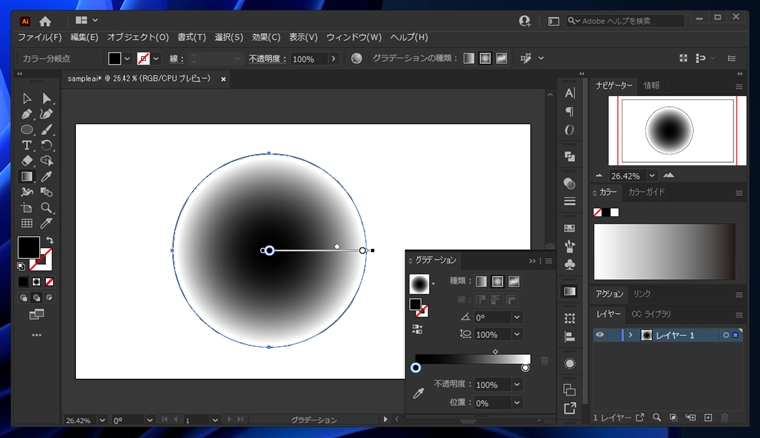Select the Shape Builder tool

tap(47, 161)
